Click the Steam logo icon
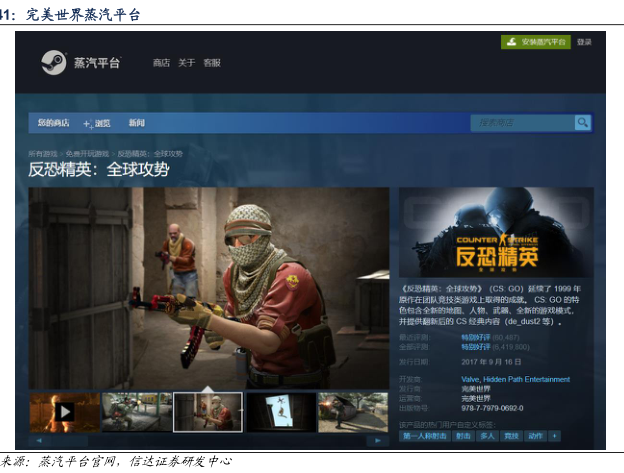The height and width of the screenshot is (473, 624). (x=54, y=62)
